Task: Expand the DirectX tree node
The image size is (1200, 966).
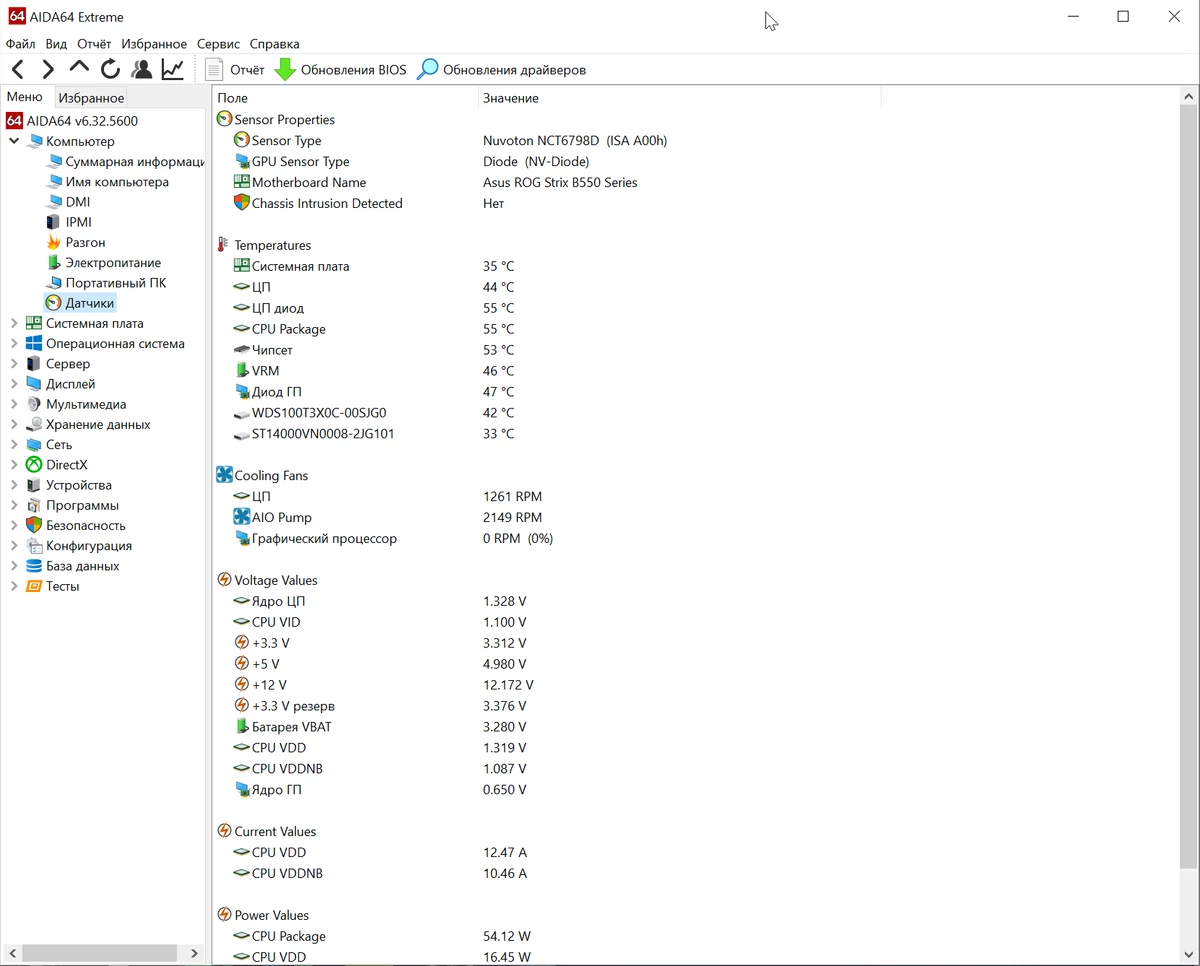Action: pyautogui.click(x=14, y=465)
